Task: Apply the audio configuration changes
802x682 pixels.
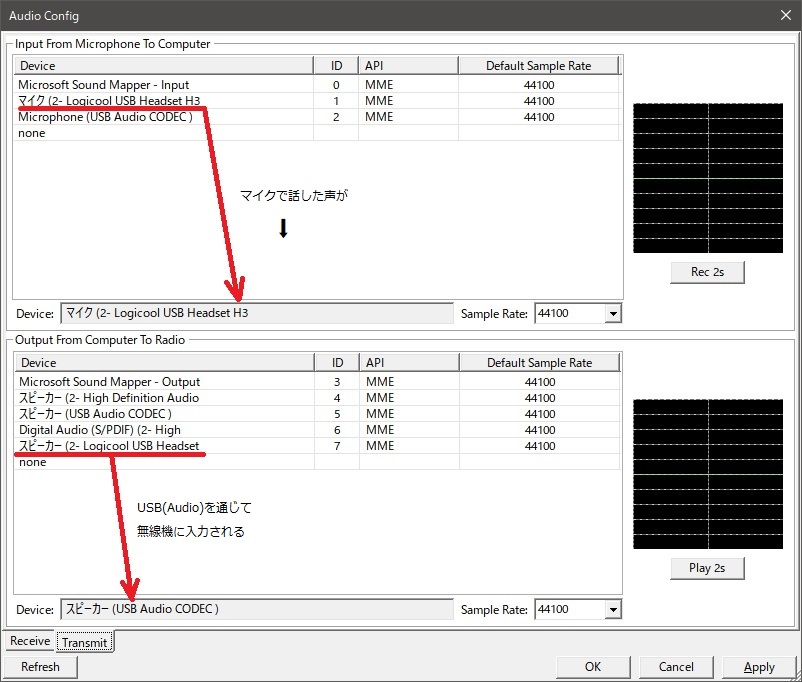Action: click(x=759, y=667)
